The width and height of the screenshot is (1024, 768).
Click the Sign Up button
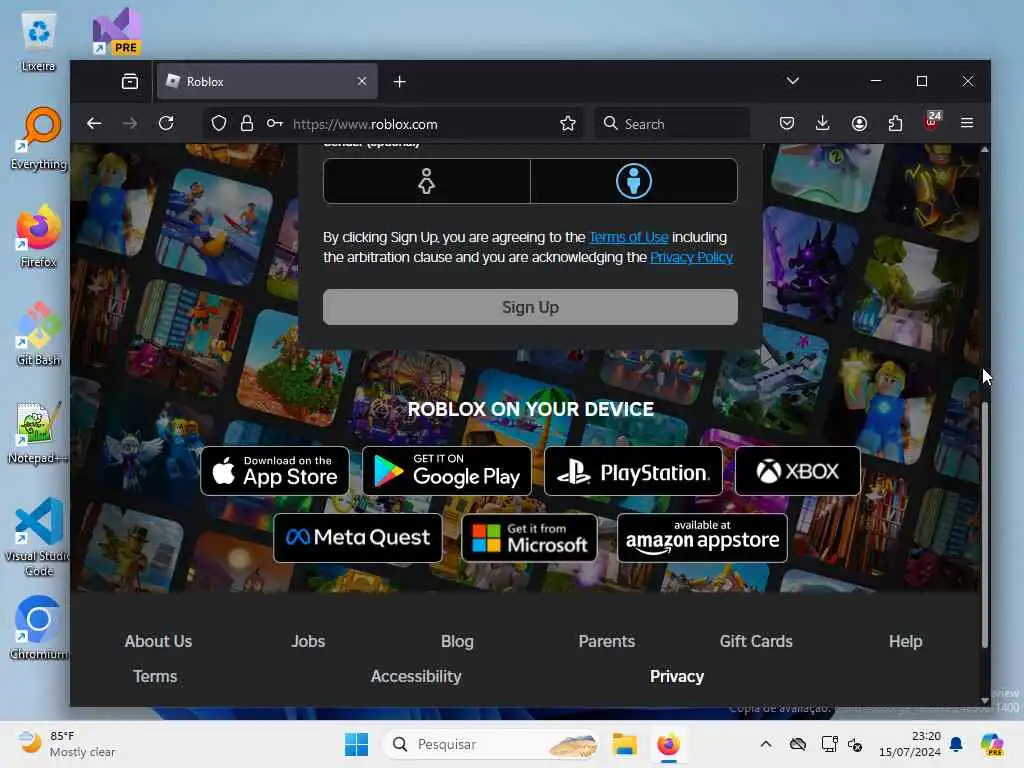[x=530, y=307]
